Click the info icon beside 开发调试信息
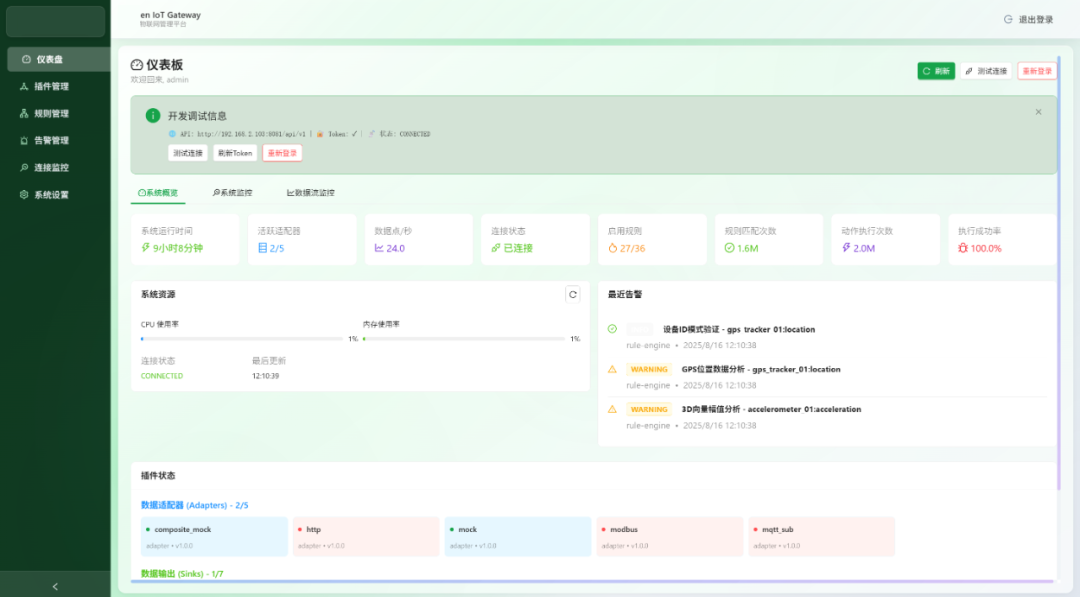The height and width of the screenshot is (597, 1080). (x=153, y=116)
